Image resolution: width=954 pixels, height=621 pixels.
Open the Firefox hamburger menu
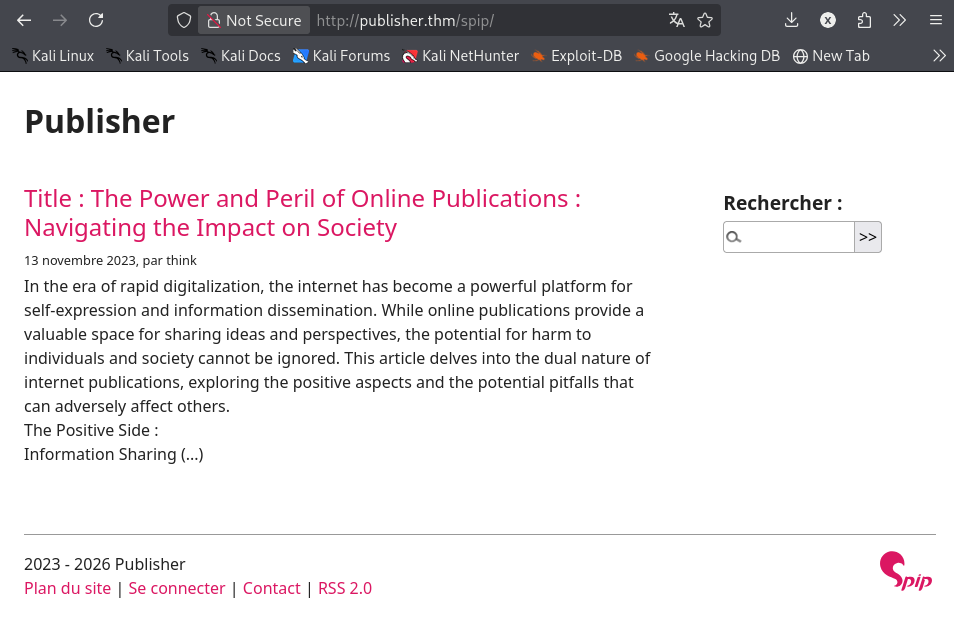(x=936, y=21)
